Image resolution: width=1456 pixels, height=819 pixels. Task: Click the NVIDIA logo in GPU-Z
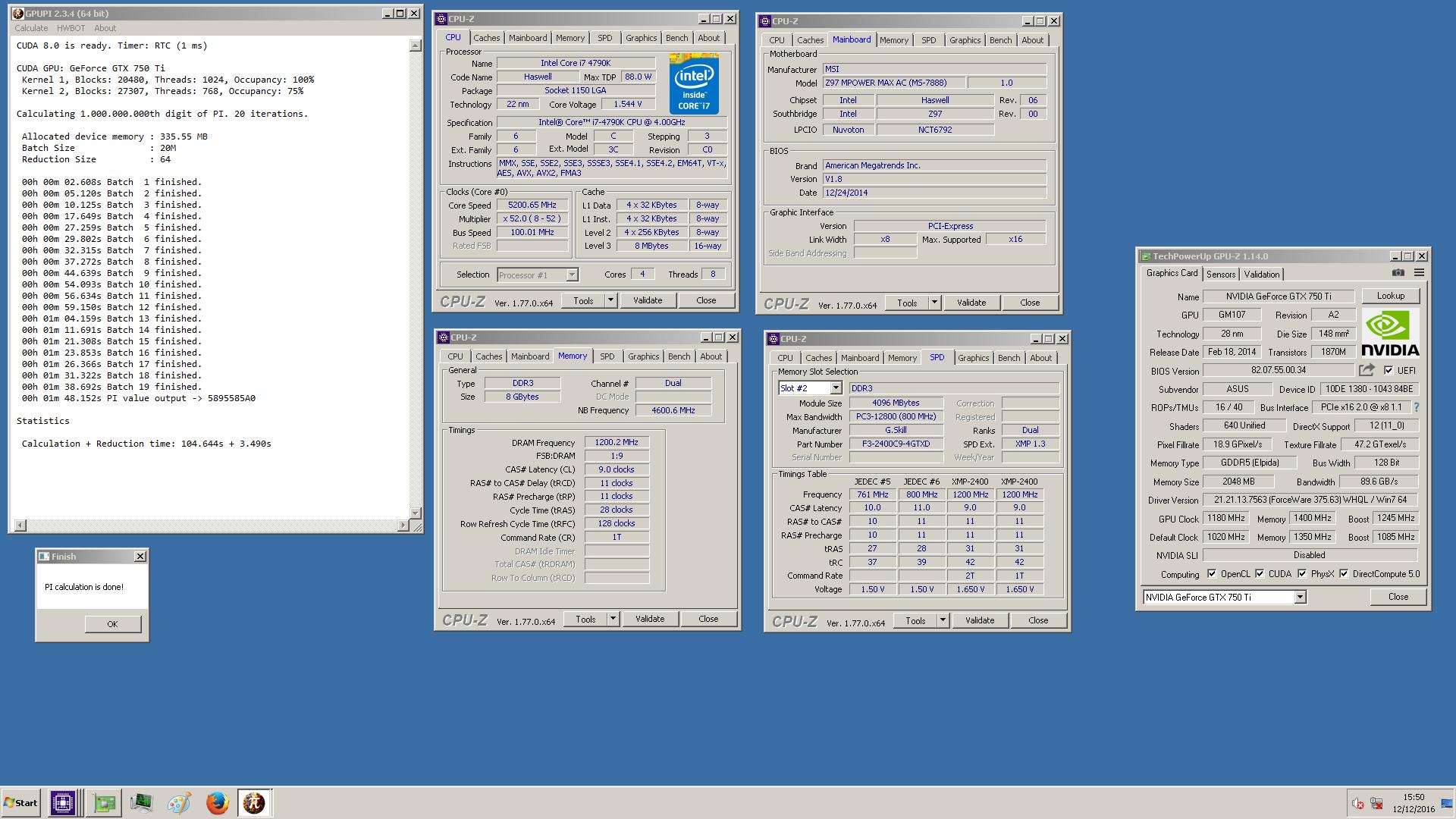click(x=1390, y=333)
